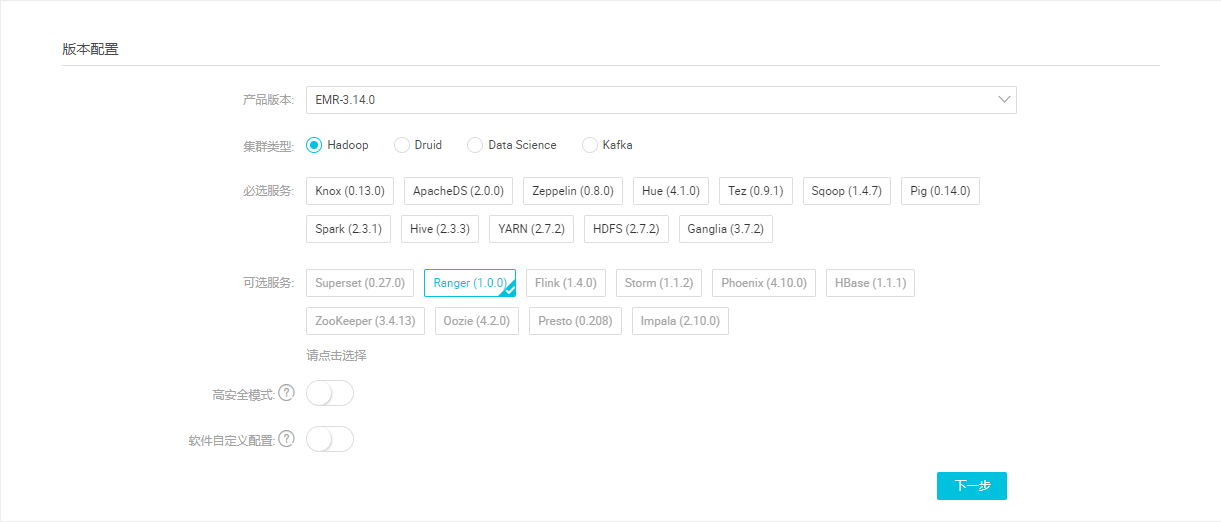Add Presto (0.208) to the cluster
The image size is (1221, 522).
575,321
